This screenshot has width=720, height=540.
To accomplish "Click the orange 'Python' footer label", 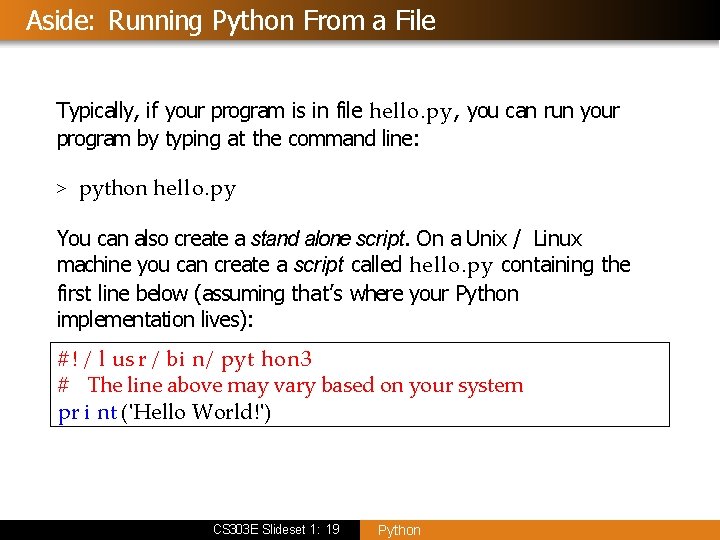I will [399, 530].
